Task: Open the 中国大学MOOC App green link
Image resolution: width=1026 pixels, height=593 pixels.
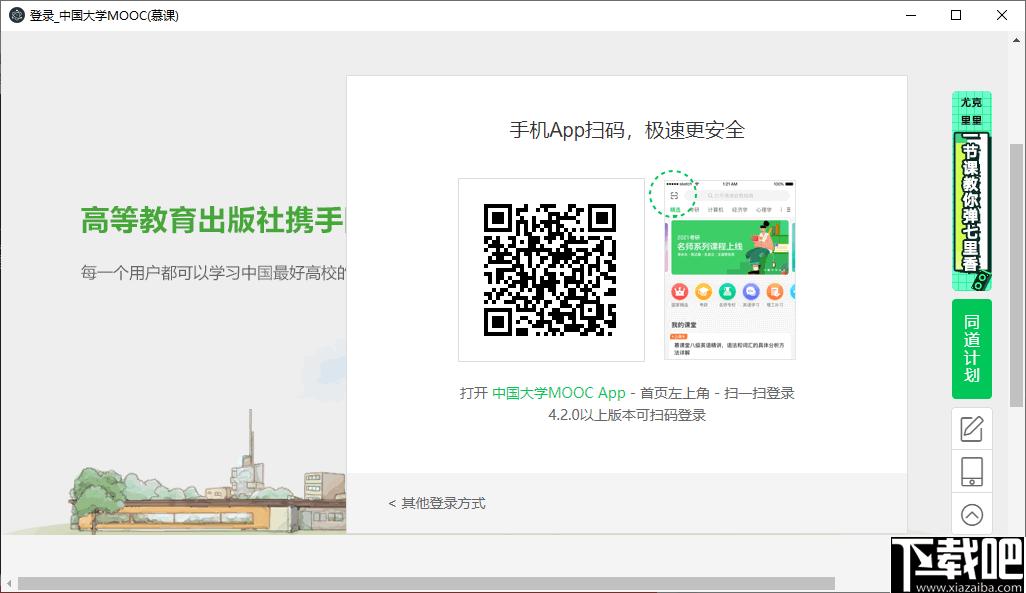Action: [x=558, y=393]
